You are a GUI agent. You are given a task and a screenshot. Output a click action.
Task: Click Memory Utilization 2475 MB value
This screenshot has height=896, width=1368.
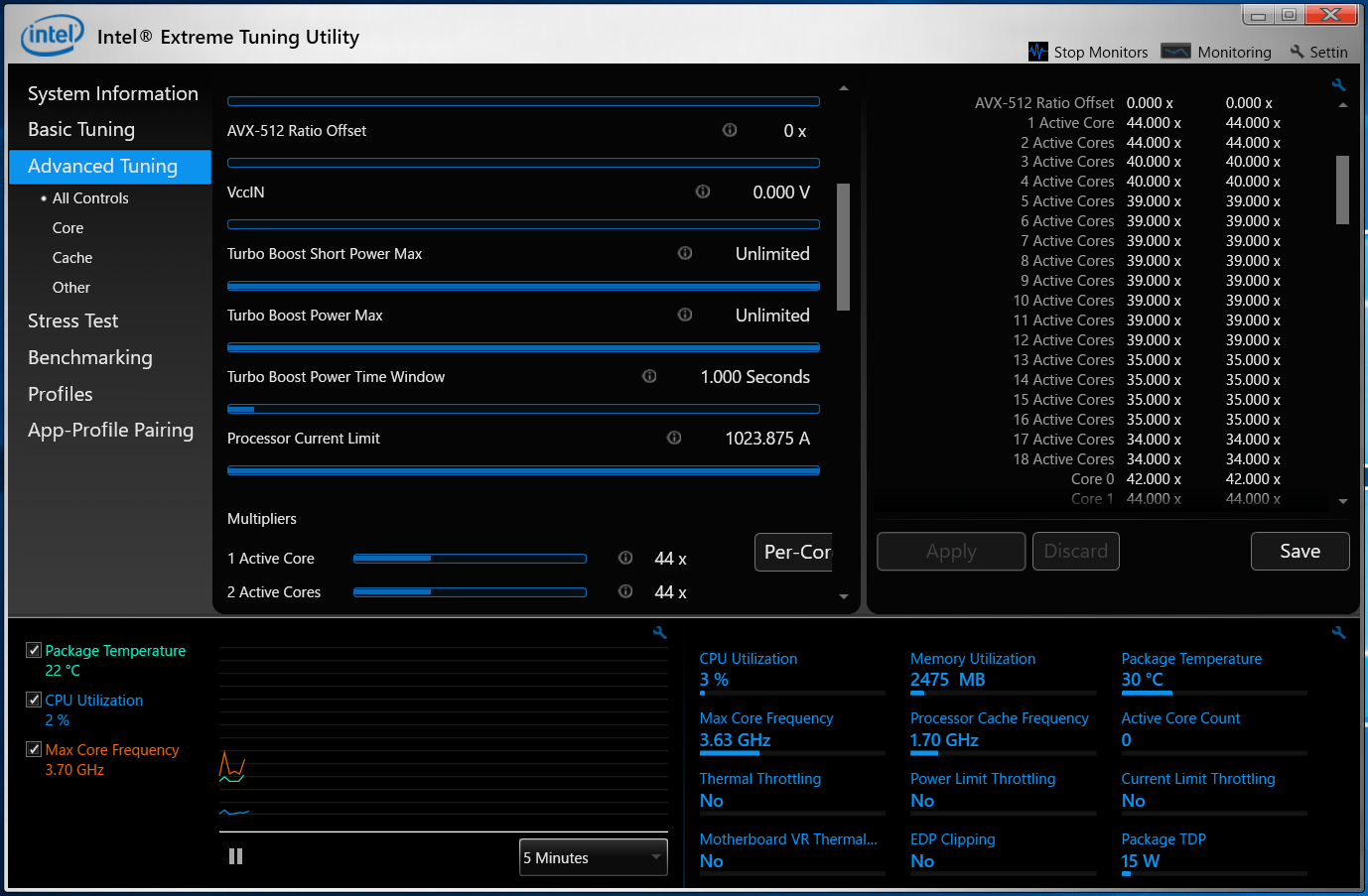948,680
